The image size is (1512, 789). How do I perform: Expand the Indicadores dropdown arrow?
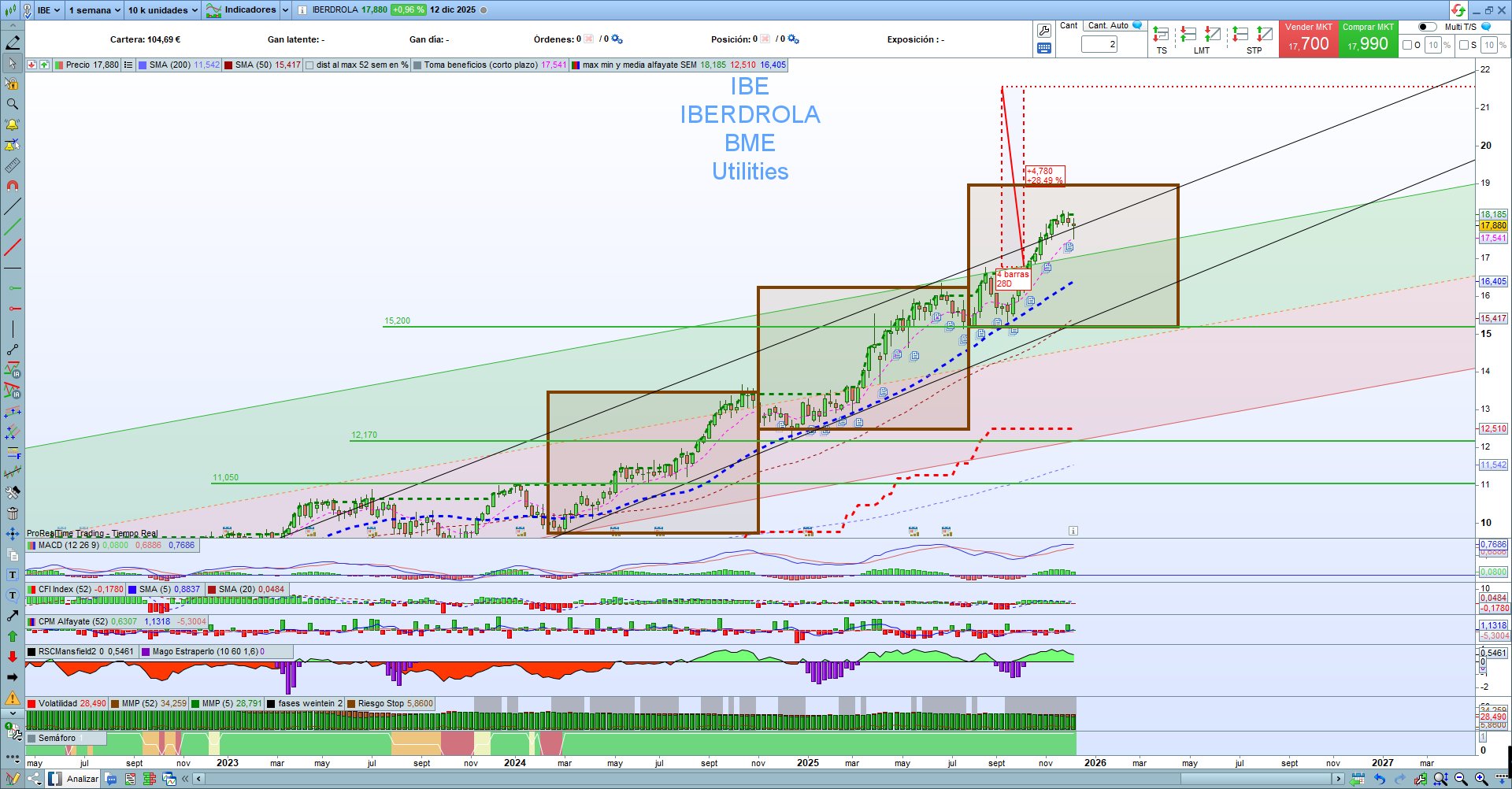[285, 10]
